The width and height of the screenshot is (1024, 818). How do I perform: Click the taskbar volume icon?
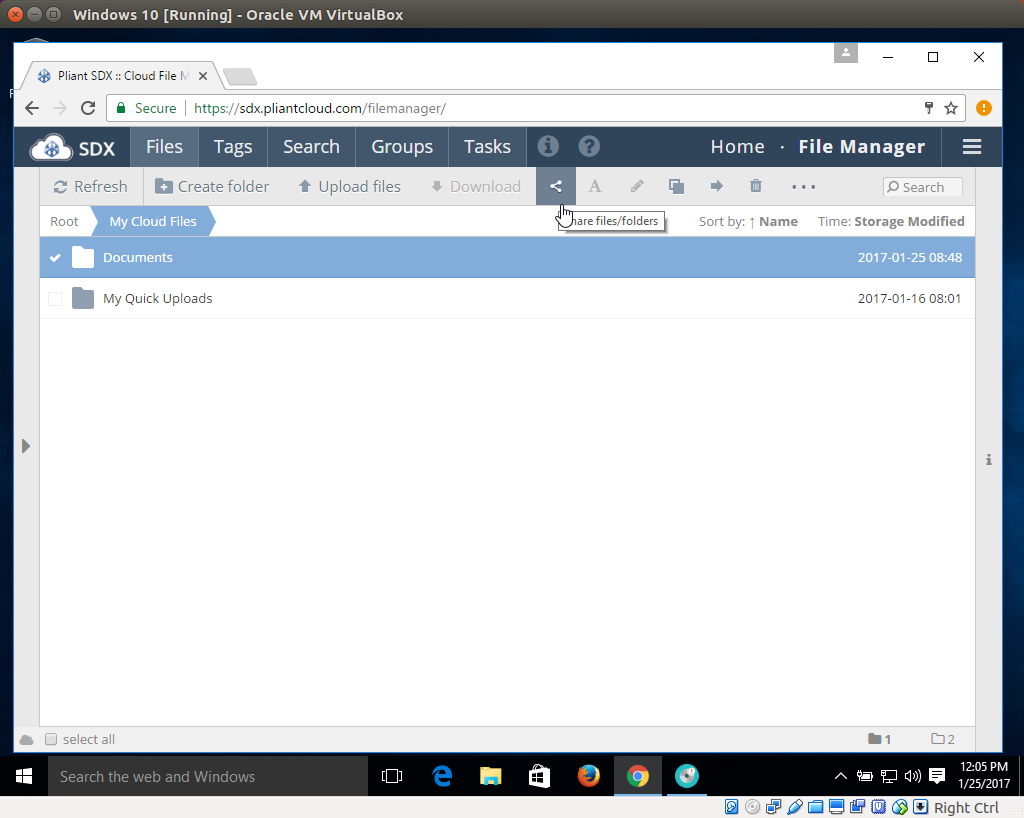tap(912, 776)
